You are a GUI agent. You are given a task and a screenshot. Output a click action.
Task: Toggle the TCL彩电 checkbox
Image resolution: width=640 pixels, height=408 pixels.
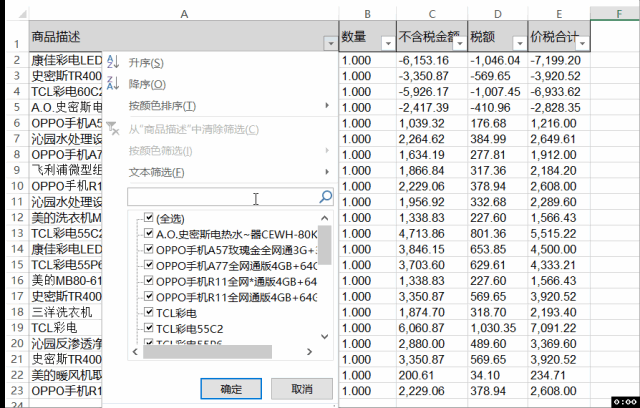pyautogui.click(x=149, y=312)
